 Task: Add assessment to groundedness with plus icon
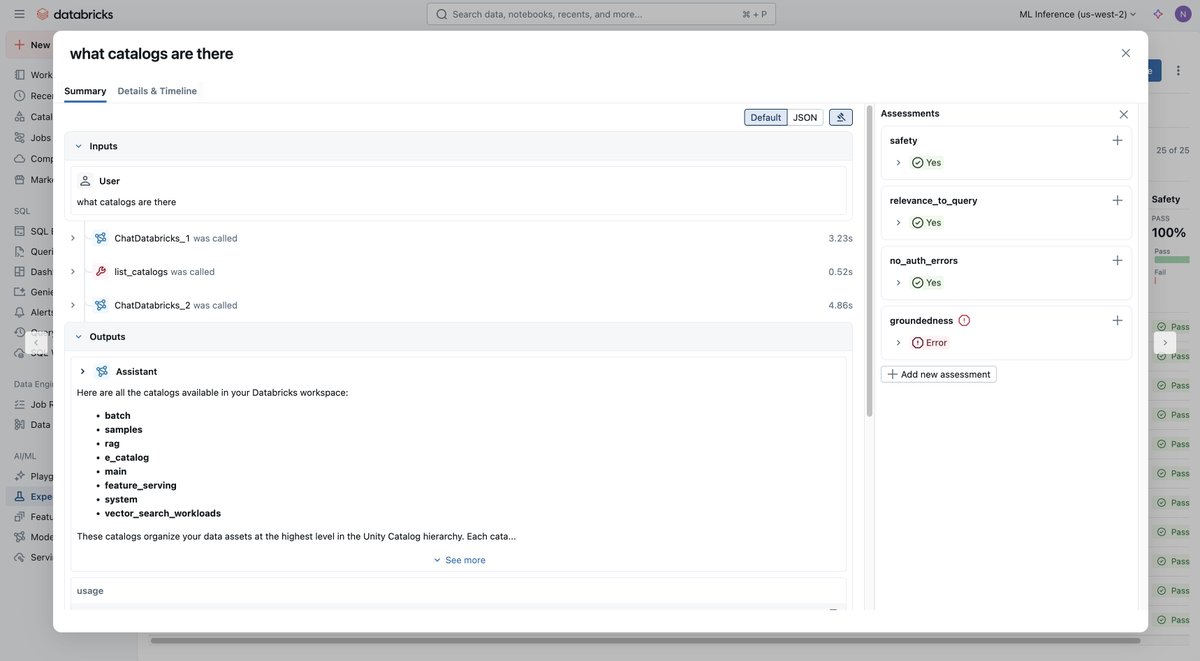point(1117,320)
